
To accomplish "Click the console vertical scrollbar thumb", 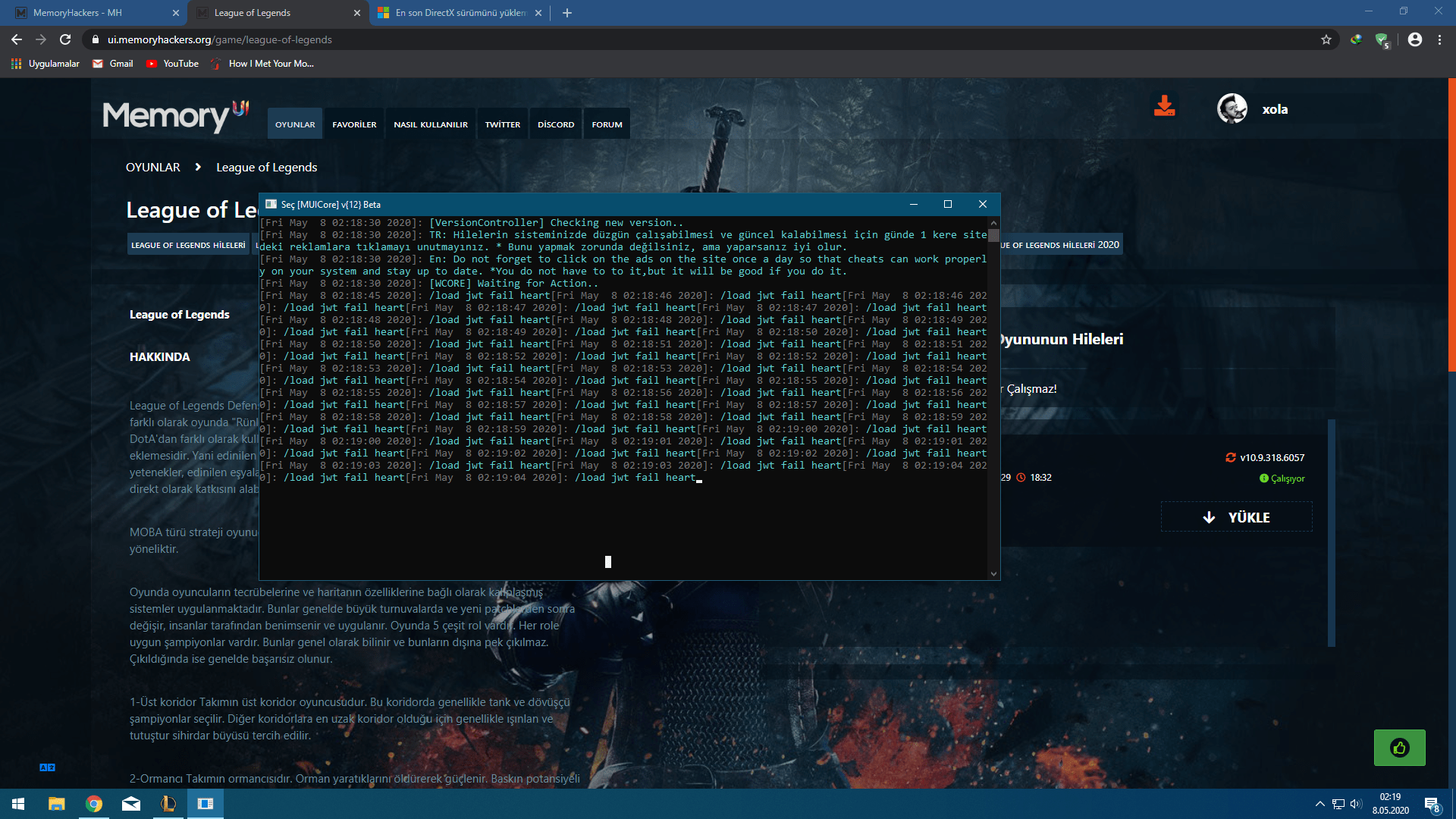I will pyautogui.click(x=993, y=234).
